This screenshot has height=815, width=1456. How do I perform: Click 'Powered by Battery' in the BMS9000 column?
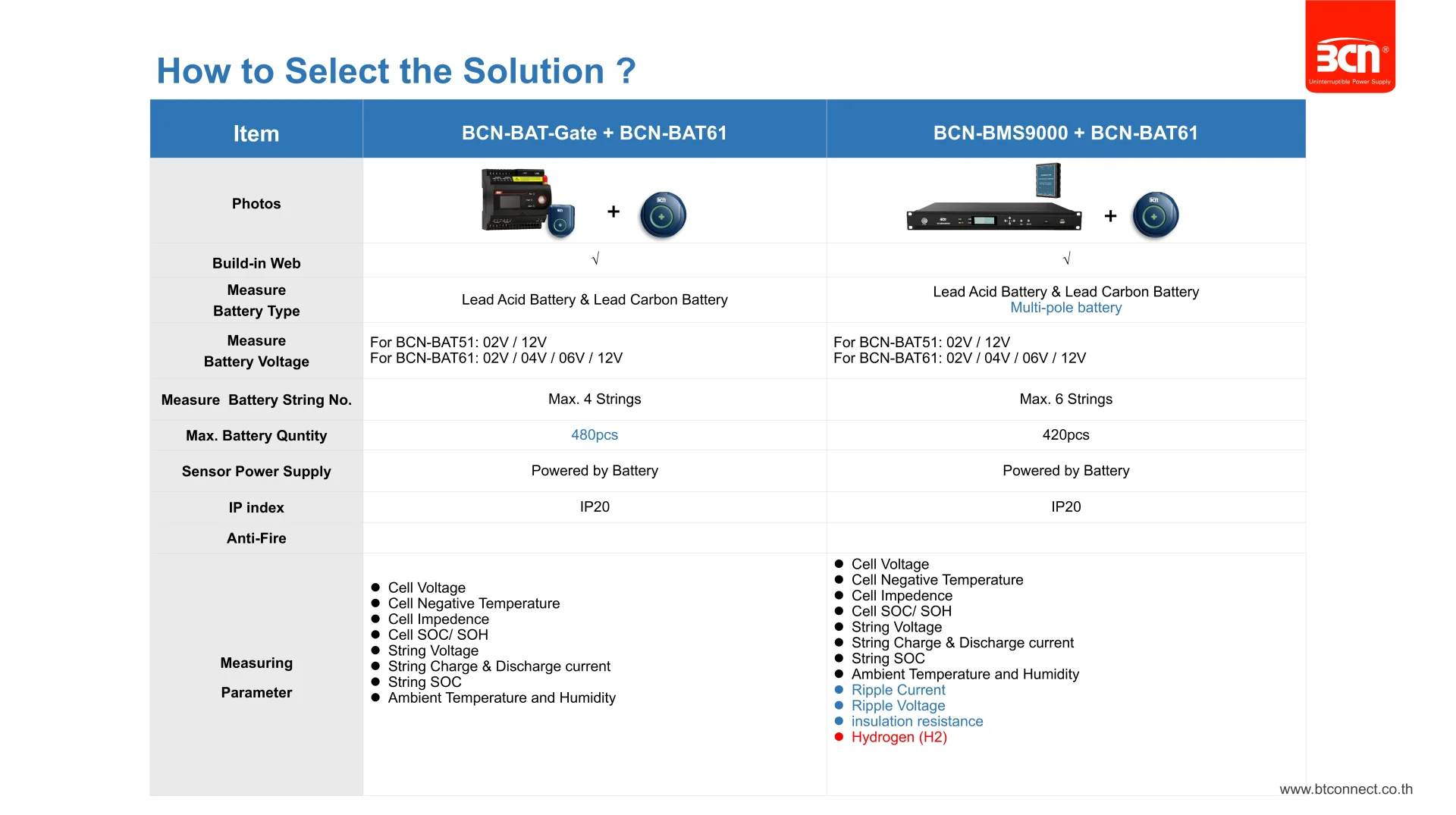pos(1065,471)
